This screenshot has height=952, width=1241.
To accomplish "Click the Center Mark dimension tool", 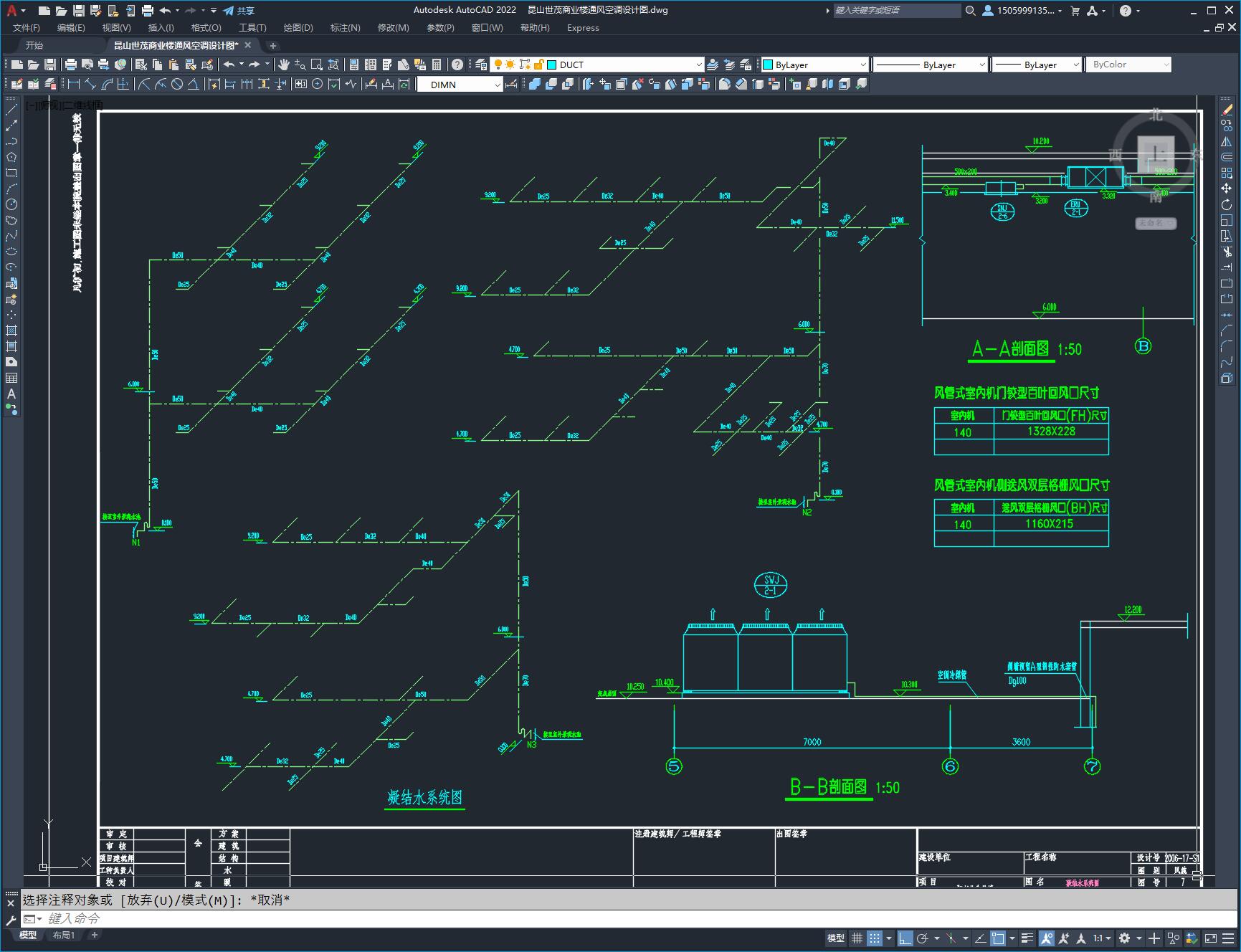I will point(318,85).
